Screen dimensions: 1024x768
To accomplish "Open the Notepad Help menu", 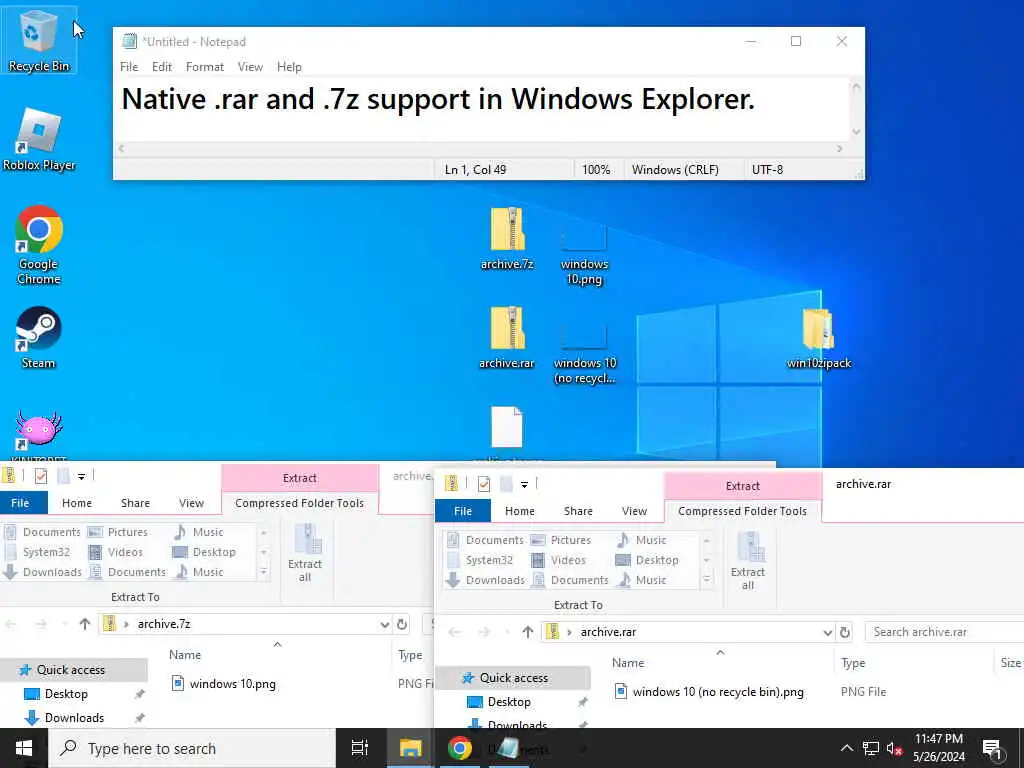I will click(289, 67).
